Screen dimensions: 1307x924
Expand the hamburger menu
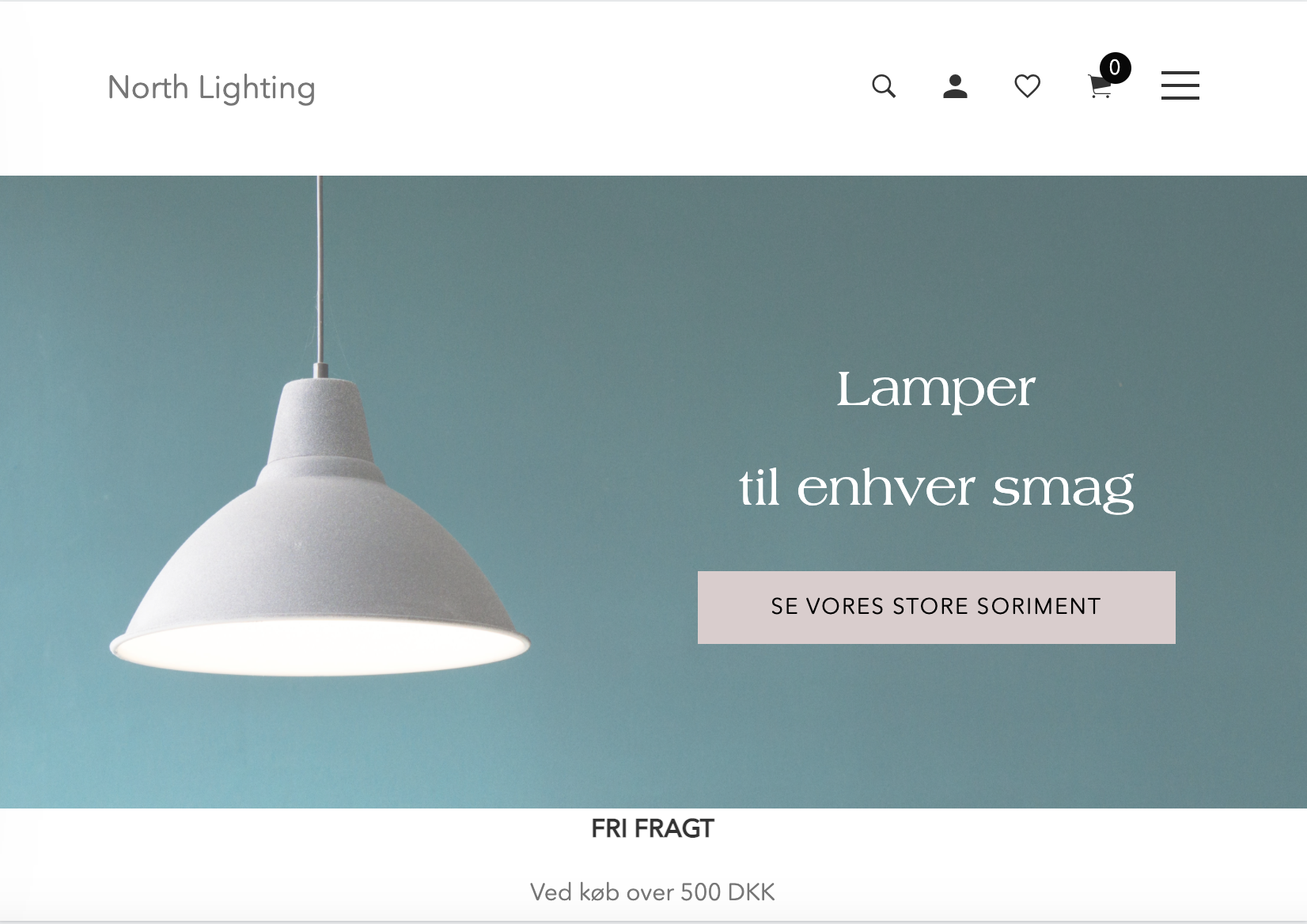1180,85
